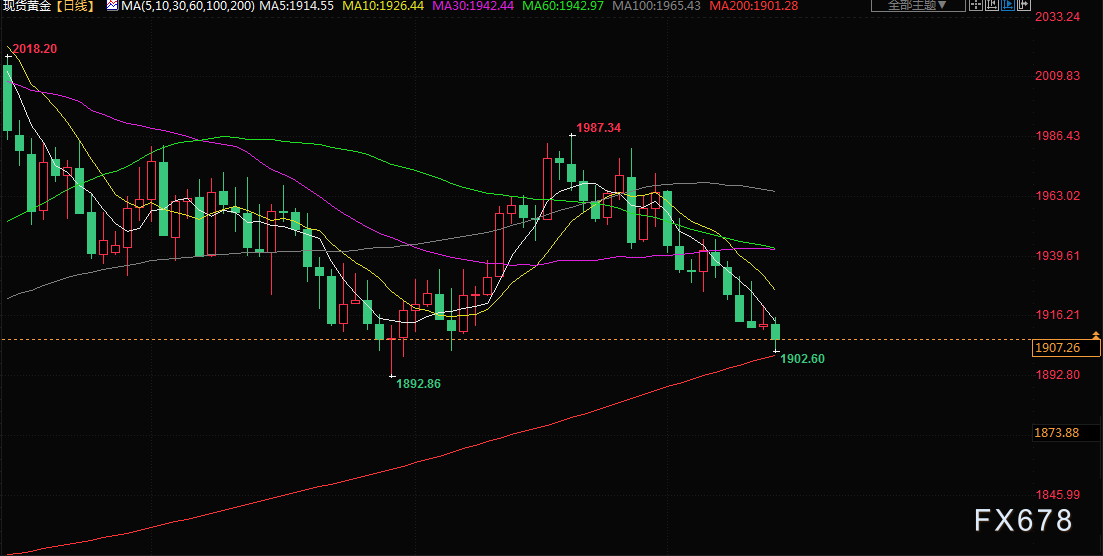The image size is (1103, 556).
Task: Click the shift chart right icon
Action: (1024, 5)
